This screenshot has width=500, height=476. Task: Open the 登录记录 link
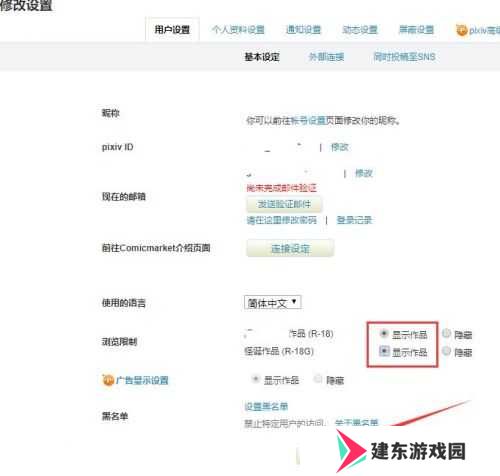click(x=354, y=220)
